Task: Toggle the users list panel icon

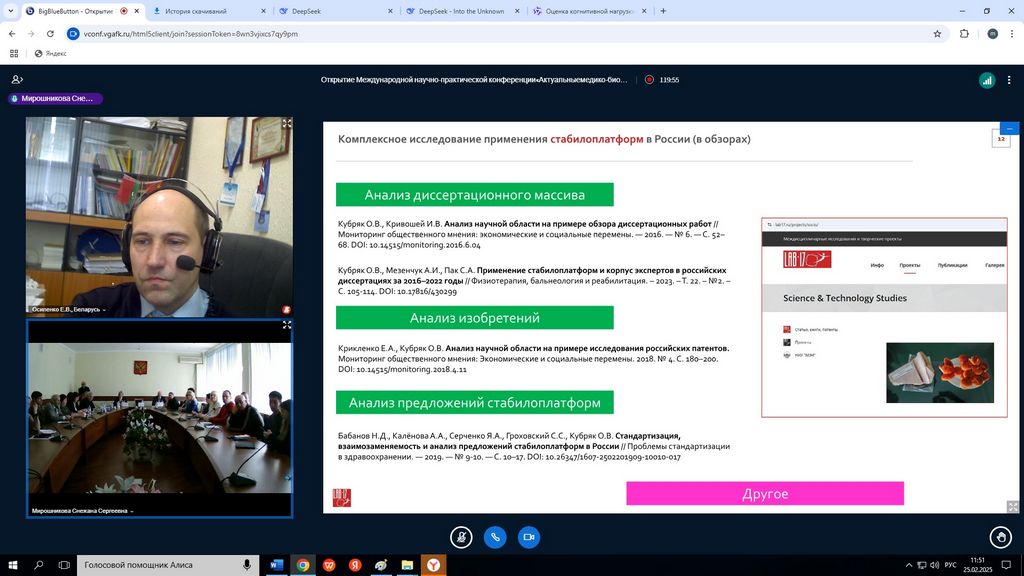Action: (16, 79)
